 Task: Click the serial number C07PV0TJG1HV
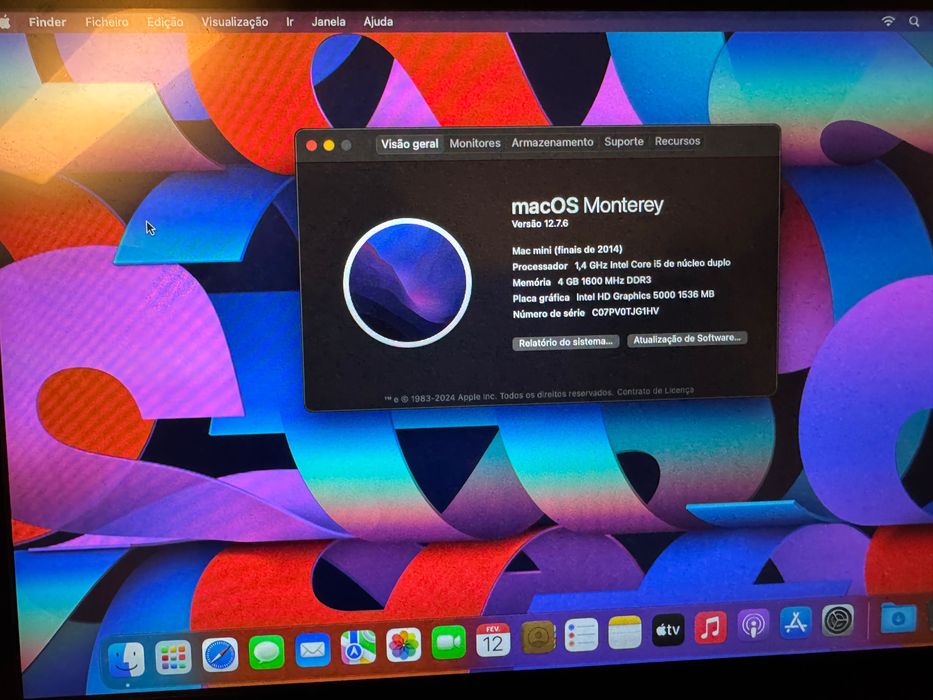(625, 311)
